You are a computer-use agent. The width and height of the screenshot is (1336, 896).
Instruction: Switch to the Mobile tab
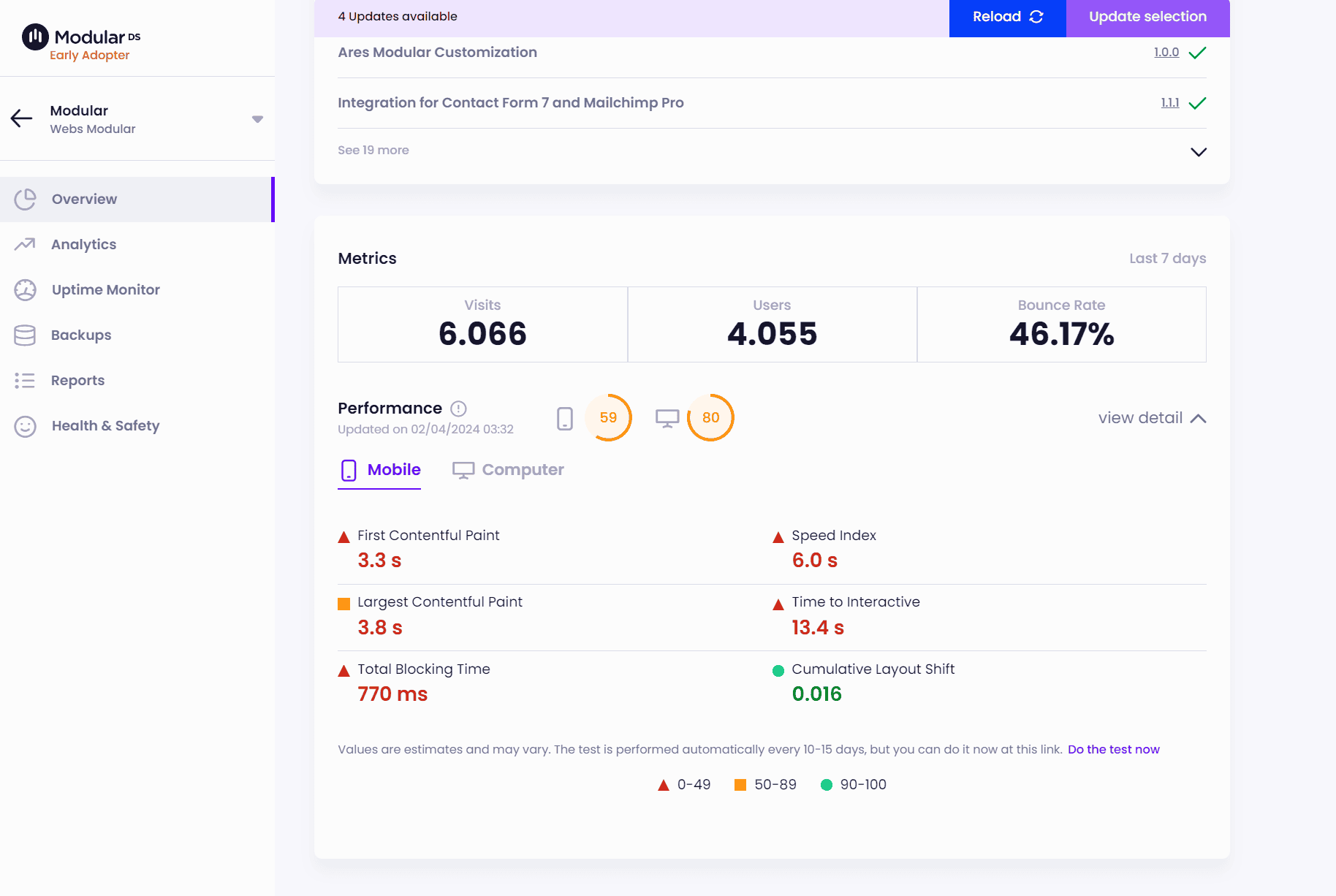click(x=380, y=470)
